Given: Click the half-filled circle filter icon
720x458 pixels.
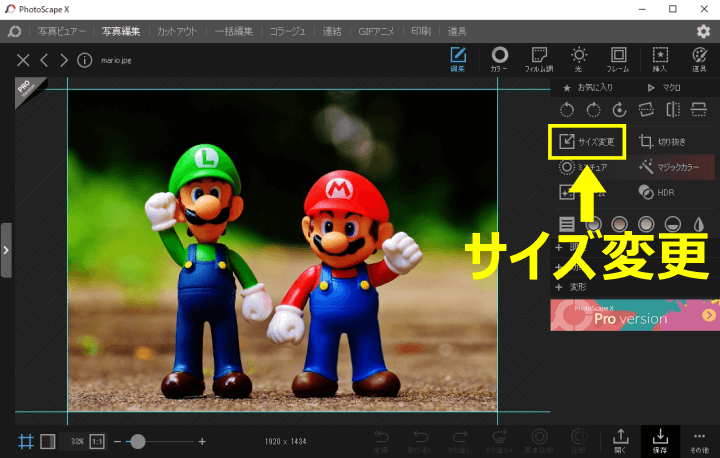Looking at the screenshot, I should 673,224.
